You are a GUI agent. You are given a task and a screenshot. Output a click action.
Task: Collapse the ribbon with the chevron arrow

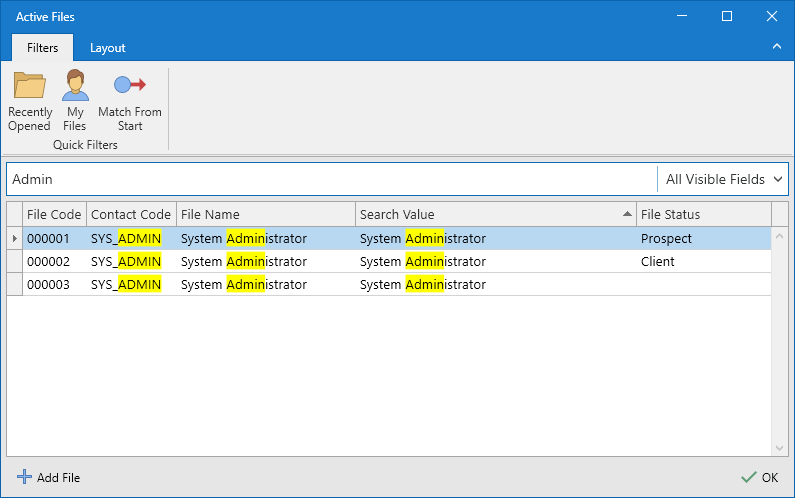pyautogui.click(x=777, y=47)
